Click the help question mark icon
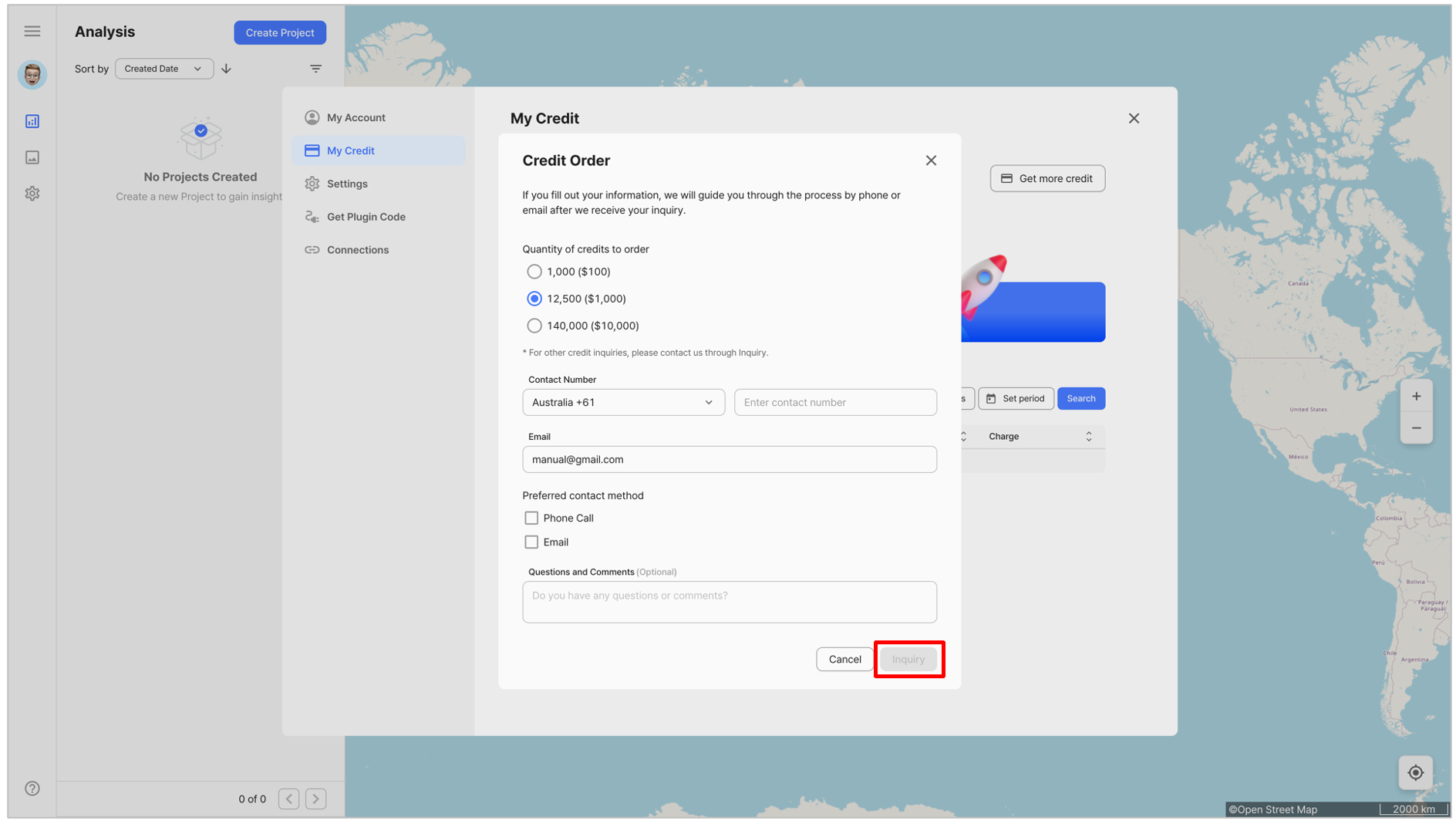 pyautogui.click(x=32, y=789)
